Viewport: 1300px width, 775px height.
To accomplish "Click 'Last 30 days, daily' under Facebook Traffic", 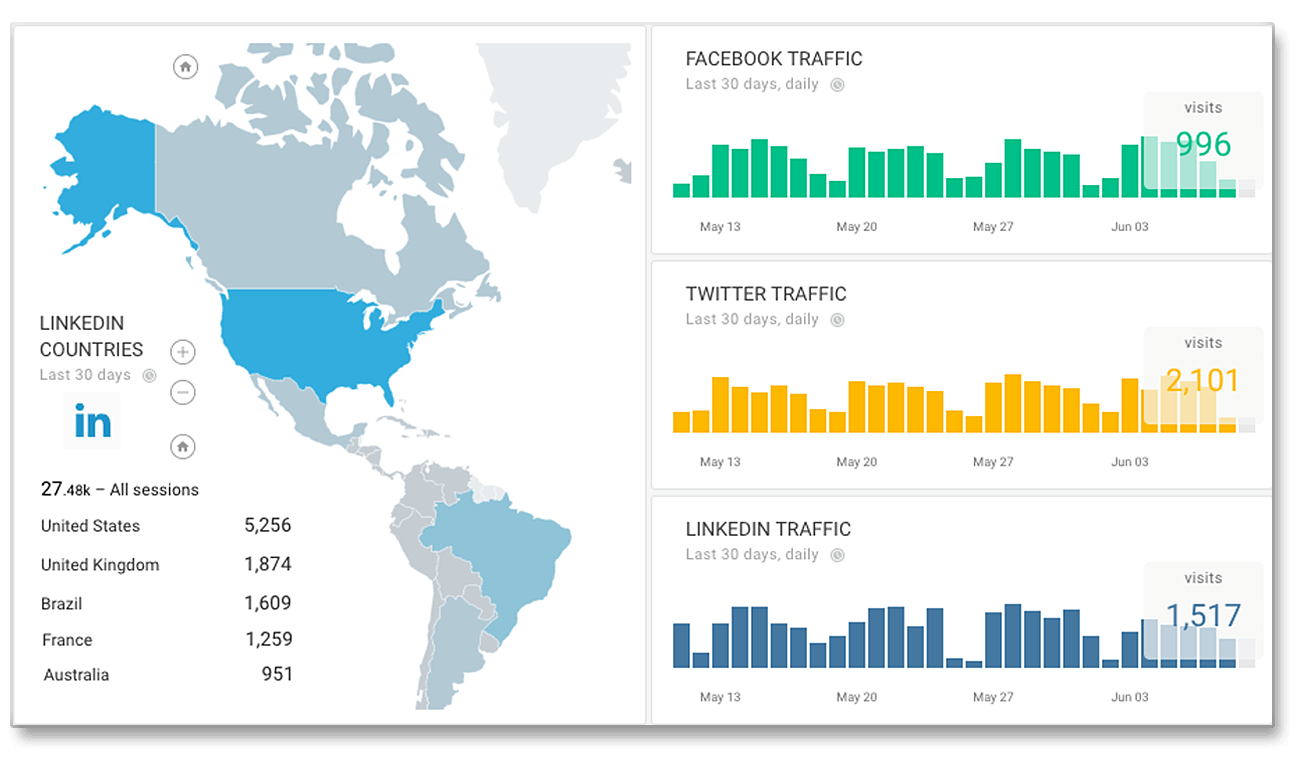I will [x=752, y=84].
